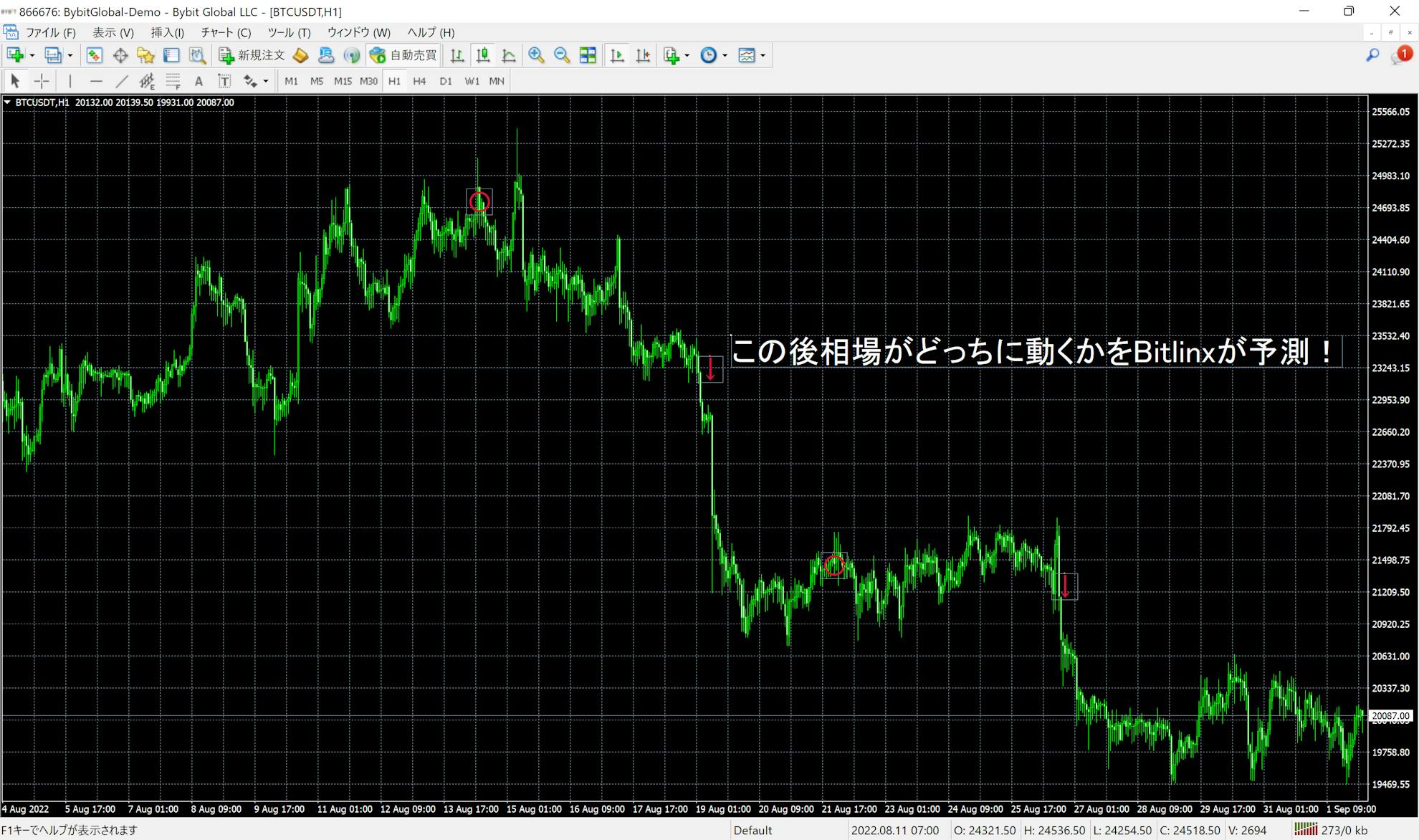
Task: Expand the new chart dropdown arrow
Action: coord(32,55)
